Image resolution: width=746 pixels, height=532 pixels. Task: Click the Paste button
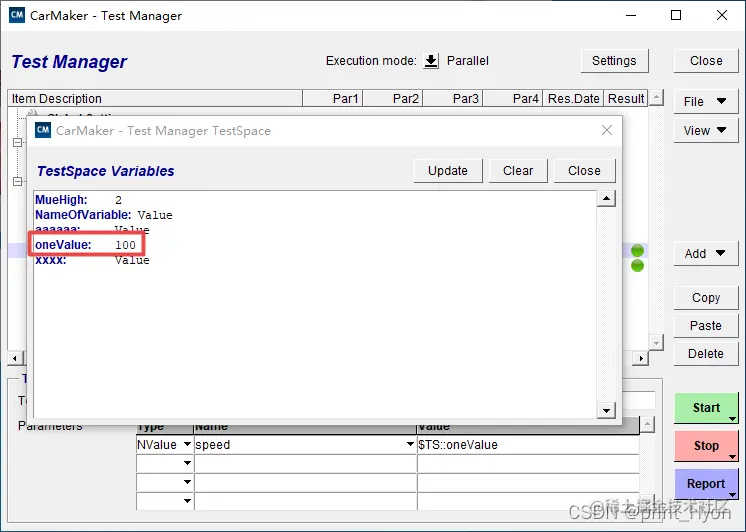point(706,326)
